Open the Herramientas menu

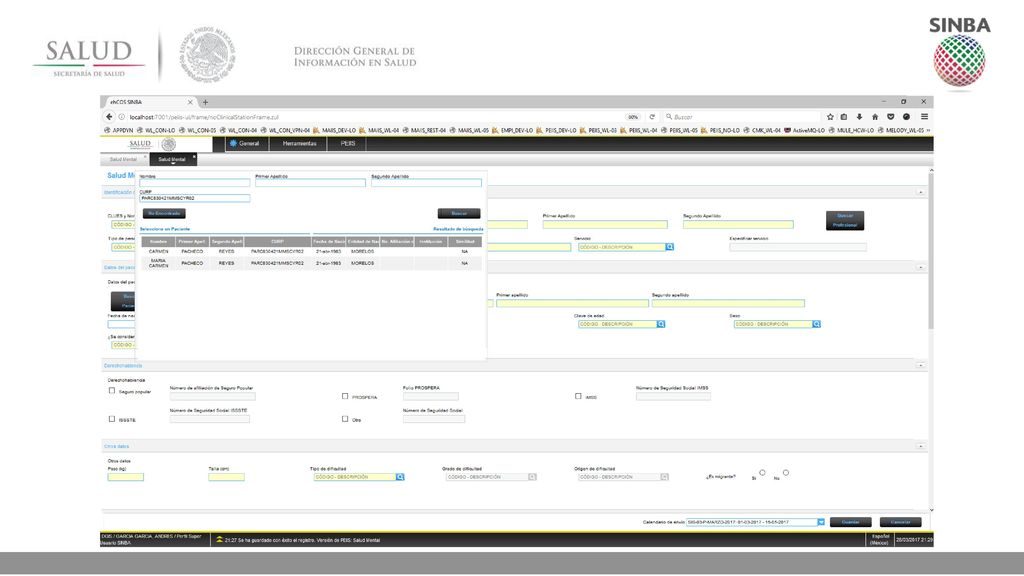click(x=299, y=144)
